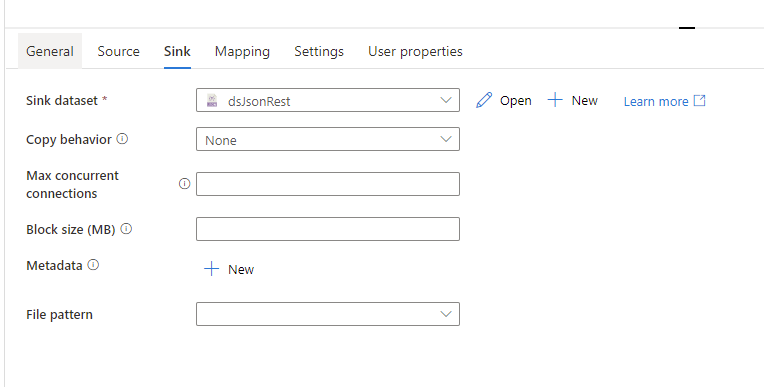Screen dimensions: 764x387
Task: Select the Sink tab
Action: pyautogui.click(x=177, y=51)
